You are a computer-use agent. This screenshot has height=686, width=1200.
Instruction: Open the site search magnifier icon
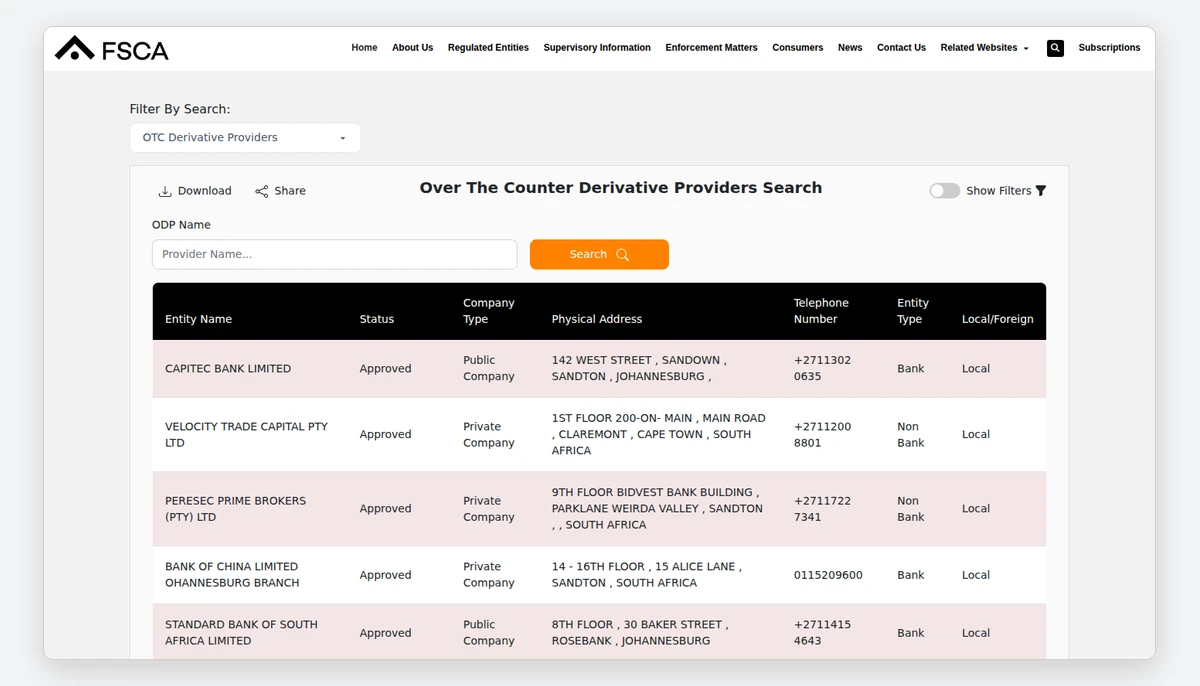[1055, 48]
